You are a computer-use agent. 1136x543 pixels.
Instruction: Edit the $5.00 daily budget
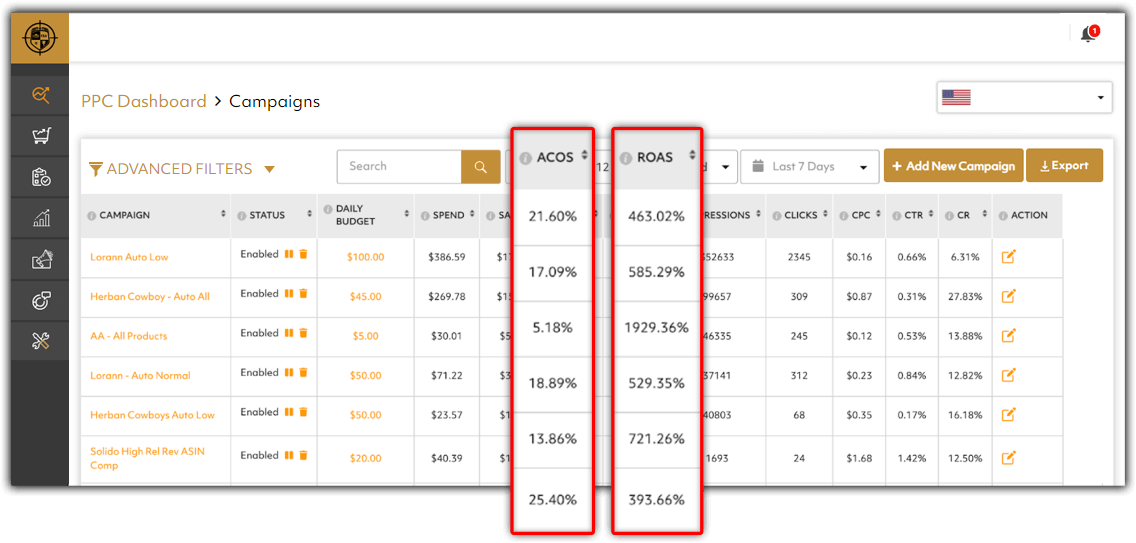tap(366, 336)
